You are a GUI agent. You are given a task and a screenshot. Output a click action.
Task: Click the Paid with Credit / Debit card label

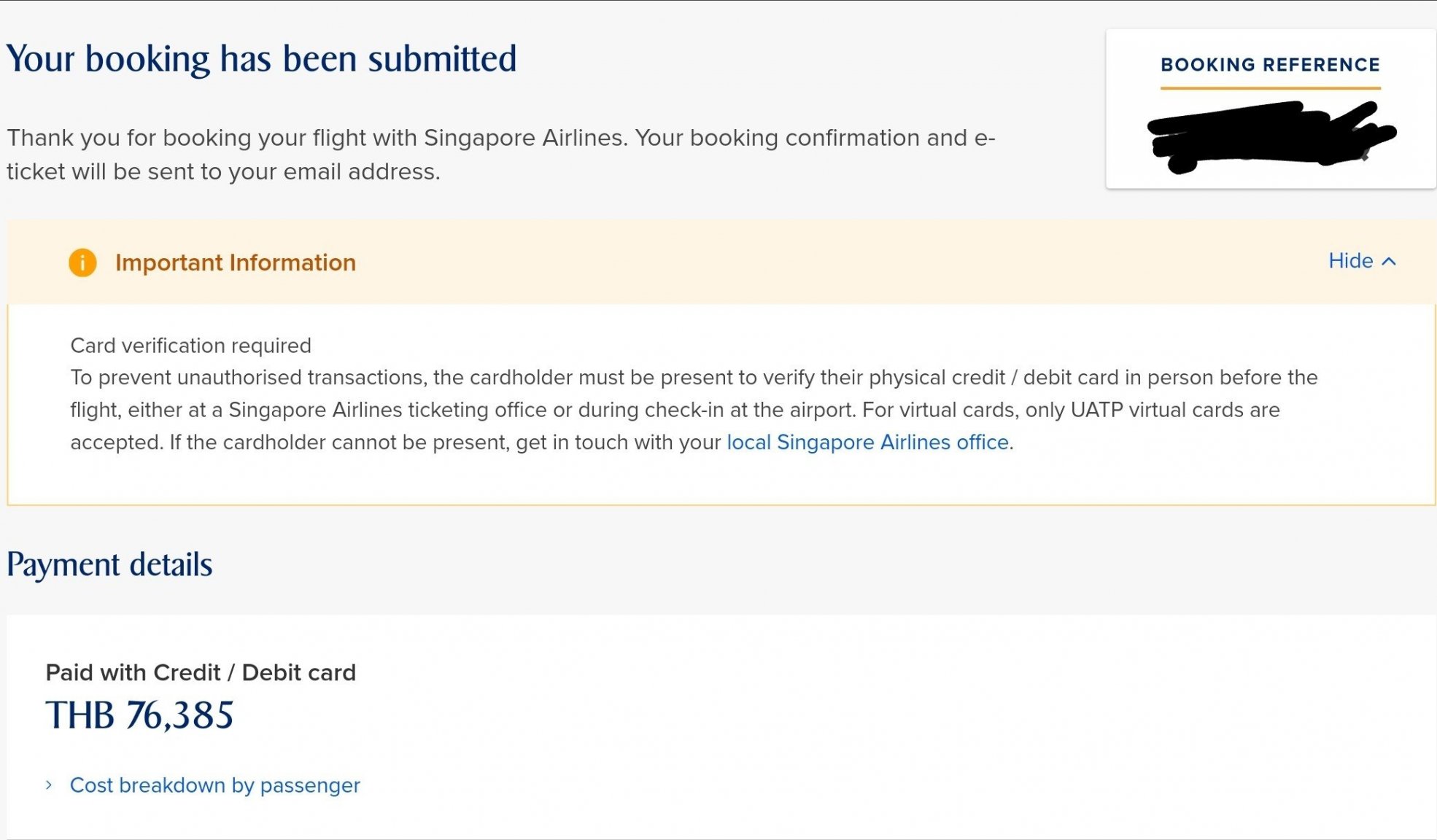[x=201, y=672]
